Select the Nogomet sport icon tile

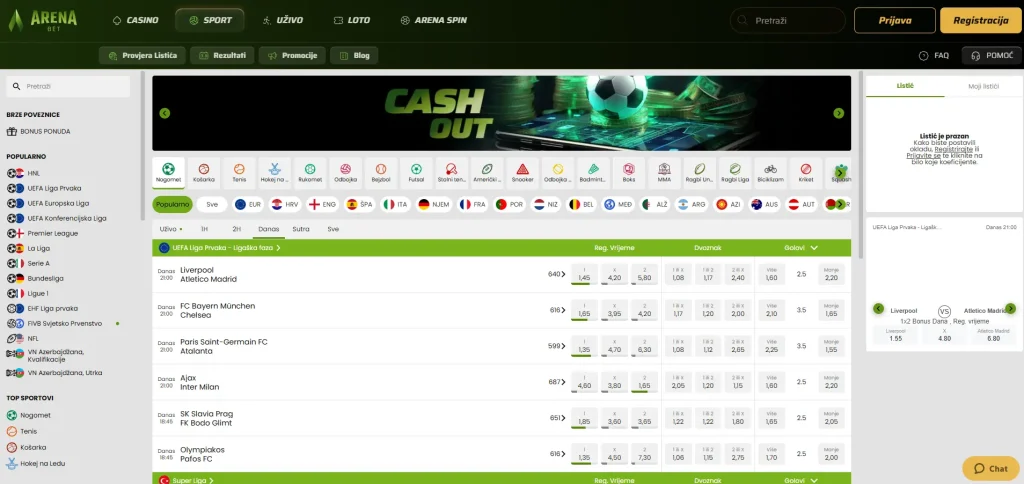[x=168, y=173]
